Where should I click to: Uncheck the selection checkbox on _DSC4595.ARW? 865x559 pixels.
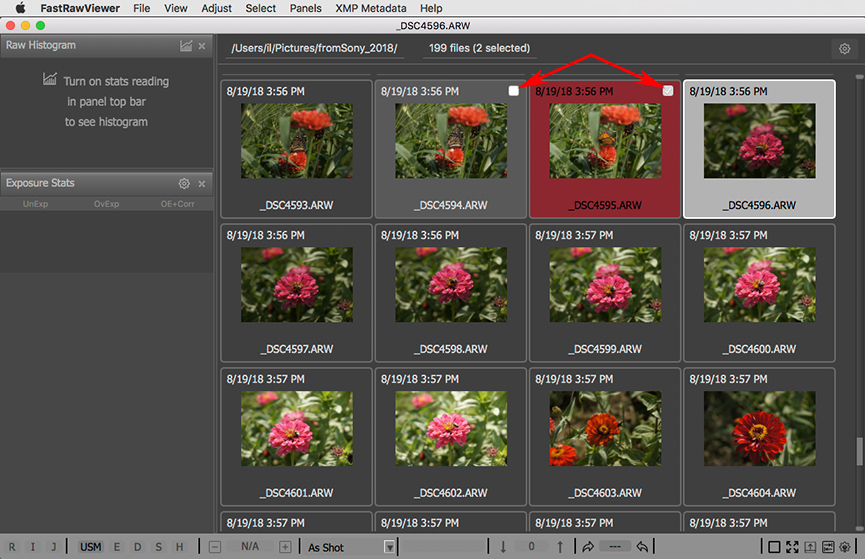(x=668, y=91)
